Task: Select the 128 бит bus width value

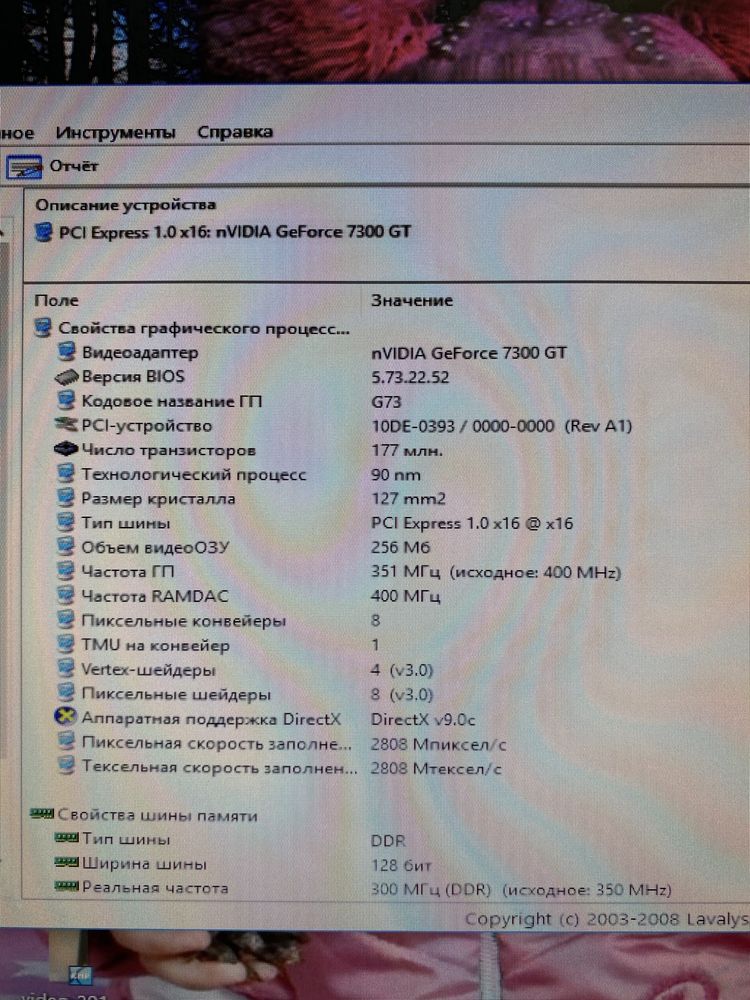Action: [401, 865]
